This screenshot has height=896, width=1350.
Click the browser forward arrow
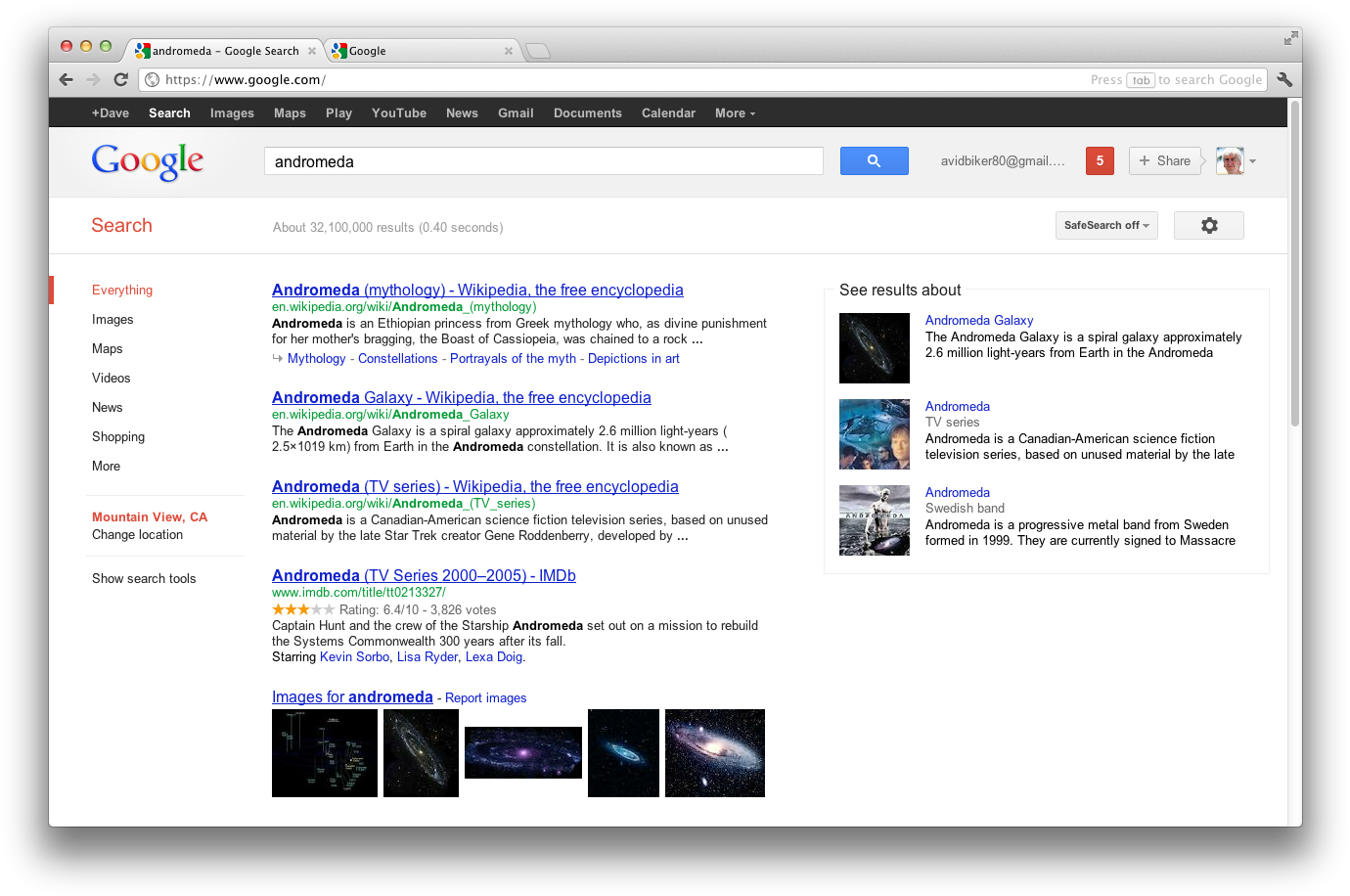(94, 80)
